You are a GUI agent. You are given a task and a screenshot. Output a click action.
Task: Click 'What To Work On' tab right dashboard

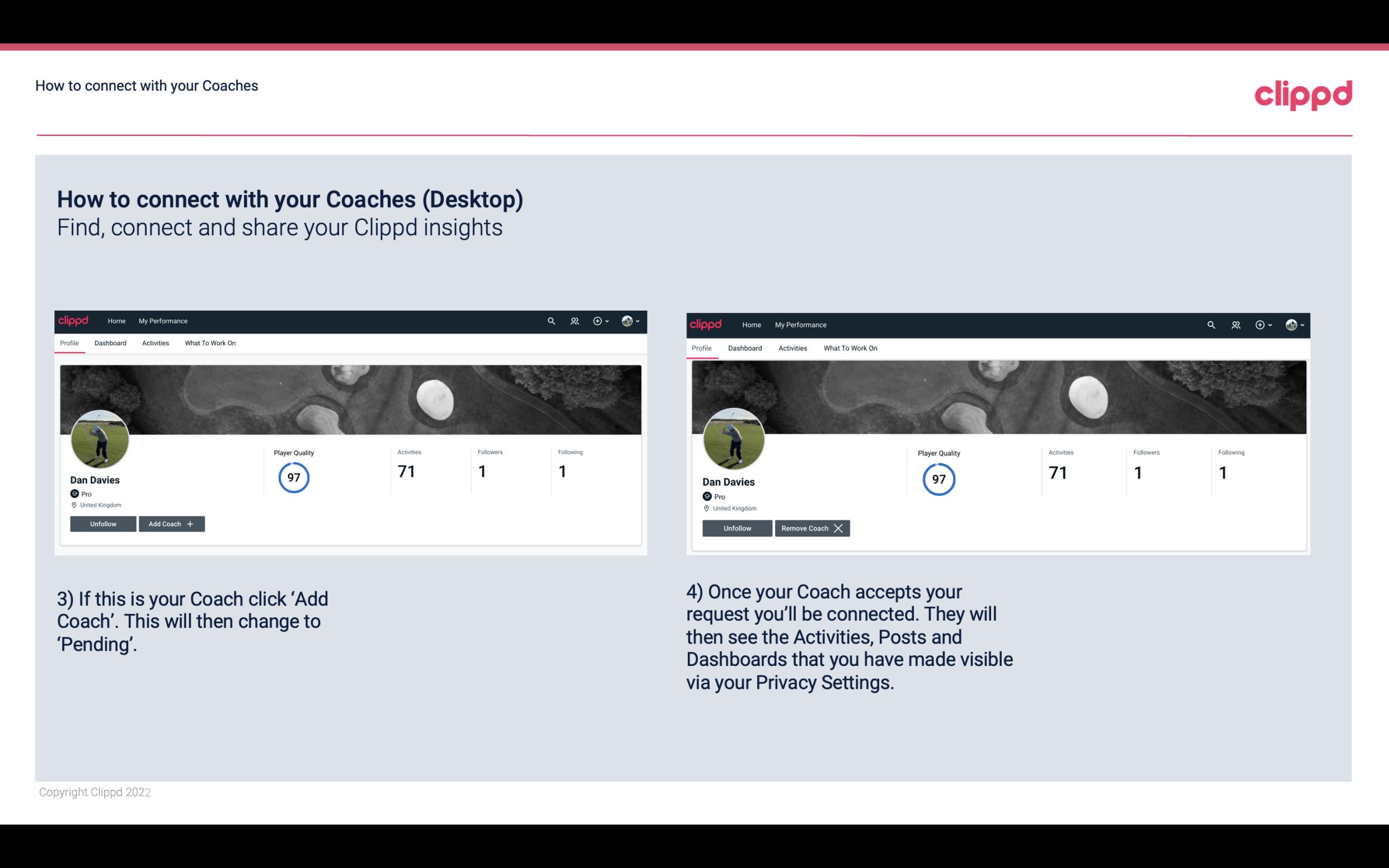point(849,347)
